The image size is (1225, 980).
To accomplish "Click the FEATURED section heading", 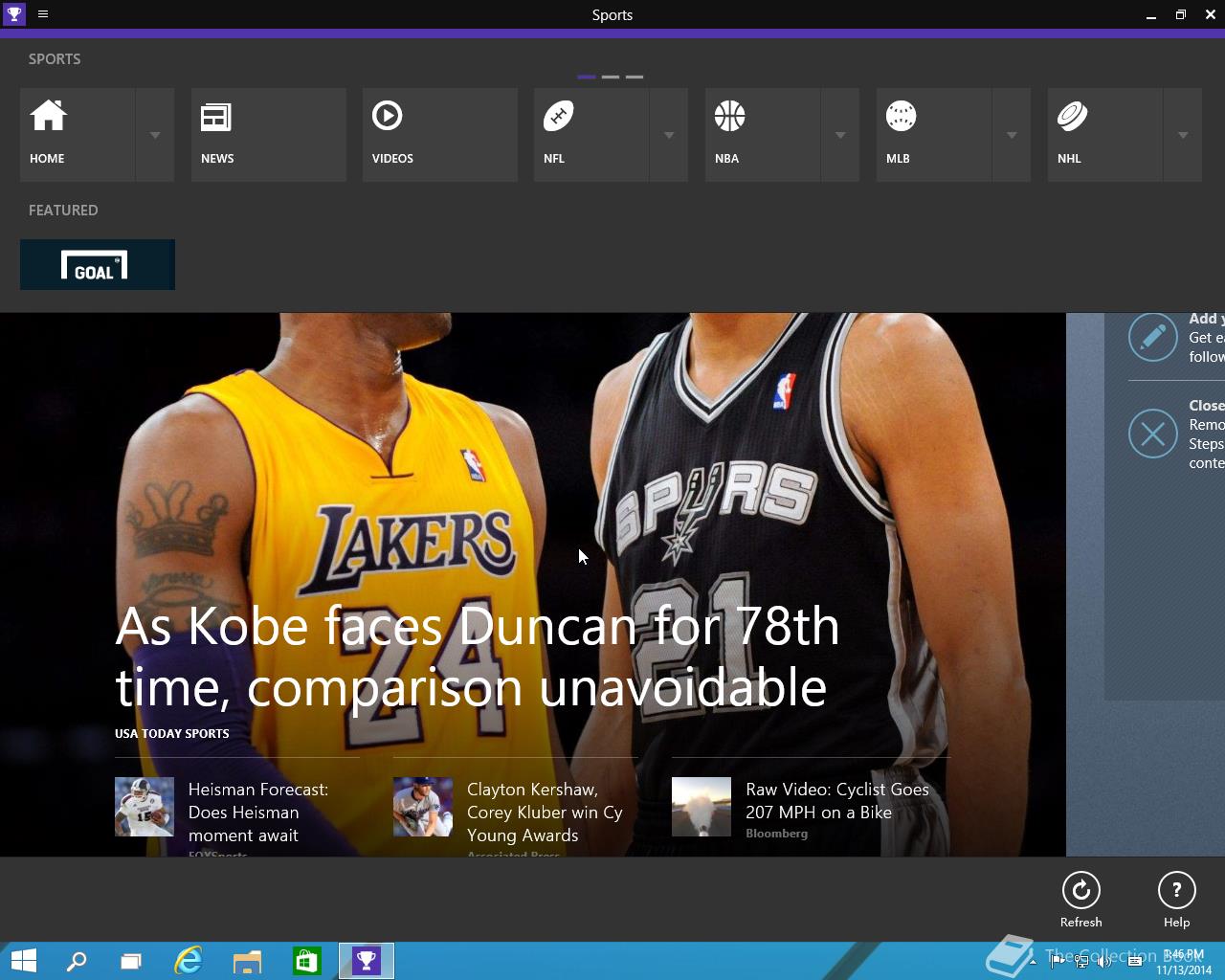I will coord(63,211).
